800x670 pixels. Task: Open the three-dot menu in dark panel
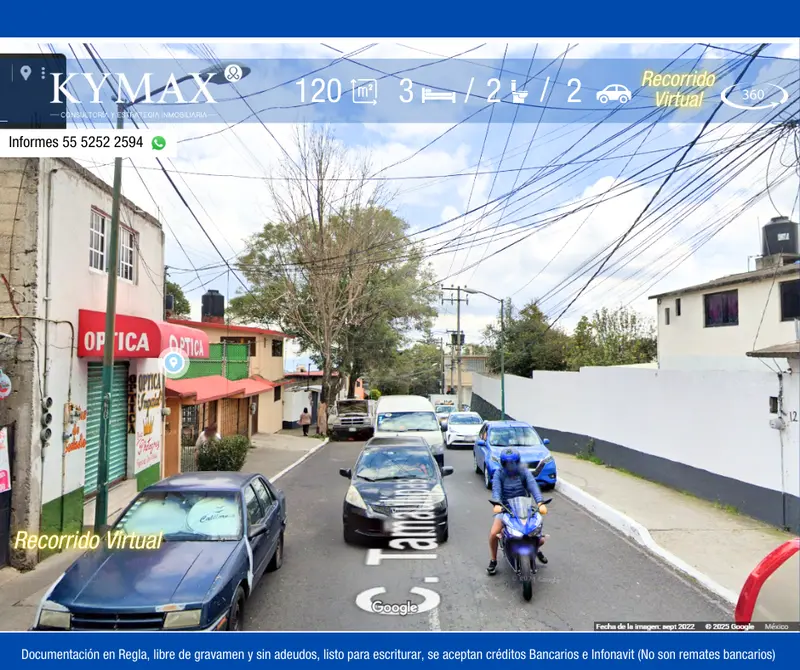(x=43, y=73)
